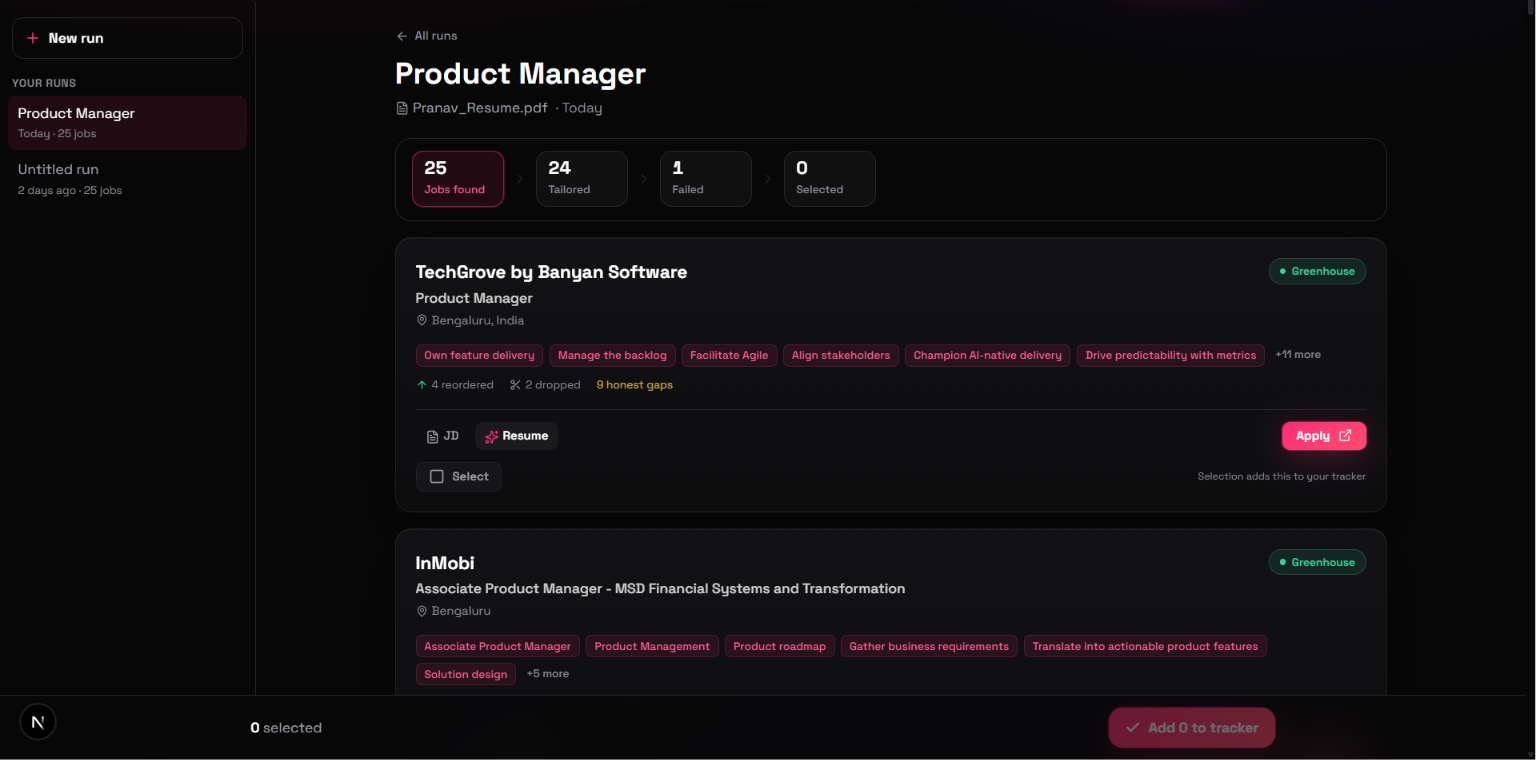Click the Facilitate Agile tag
The width and height of the screenshot is (1536, 760).
(729, 355)
